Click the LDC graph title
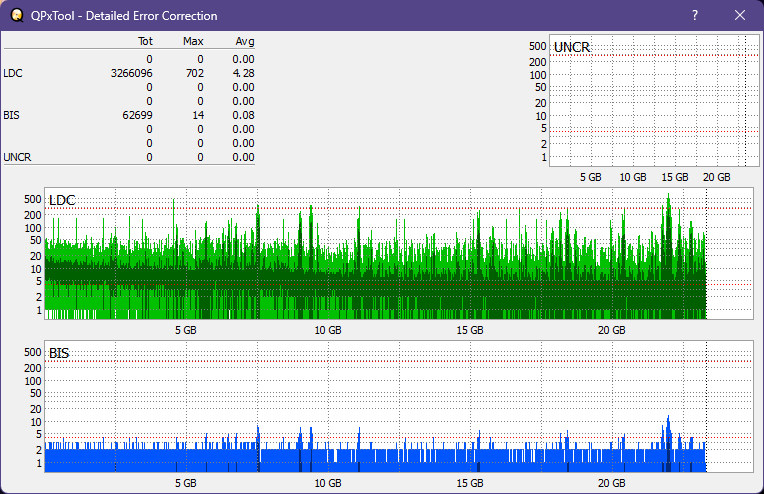The height and width of the screenshot is (494, 764). tap(62, 200)
